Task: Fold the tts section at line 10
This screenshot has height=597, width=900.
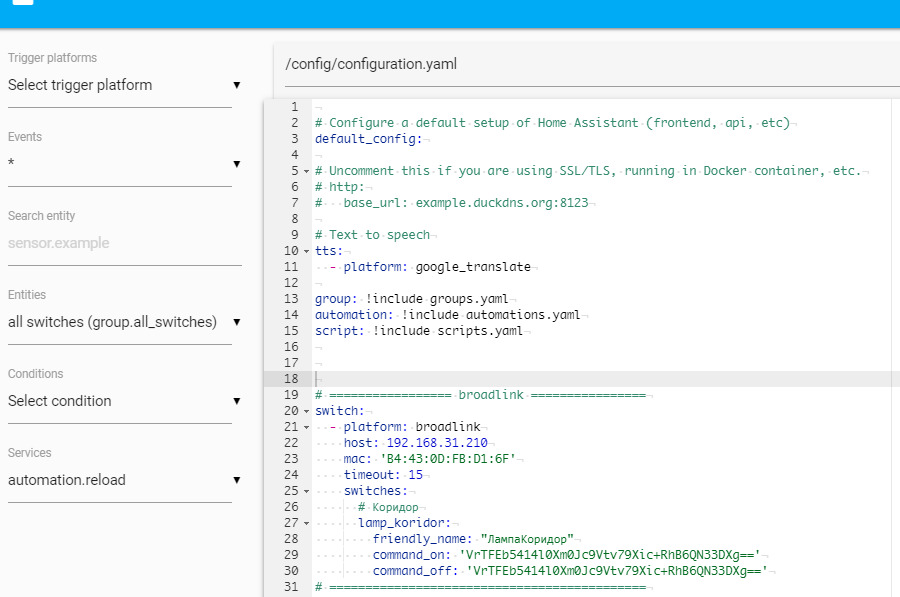Action: 306,251
